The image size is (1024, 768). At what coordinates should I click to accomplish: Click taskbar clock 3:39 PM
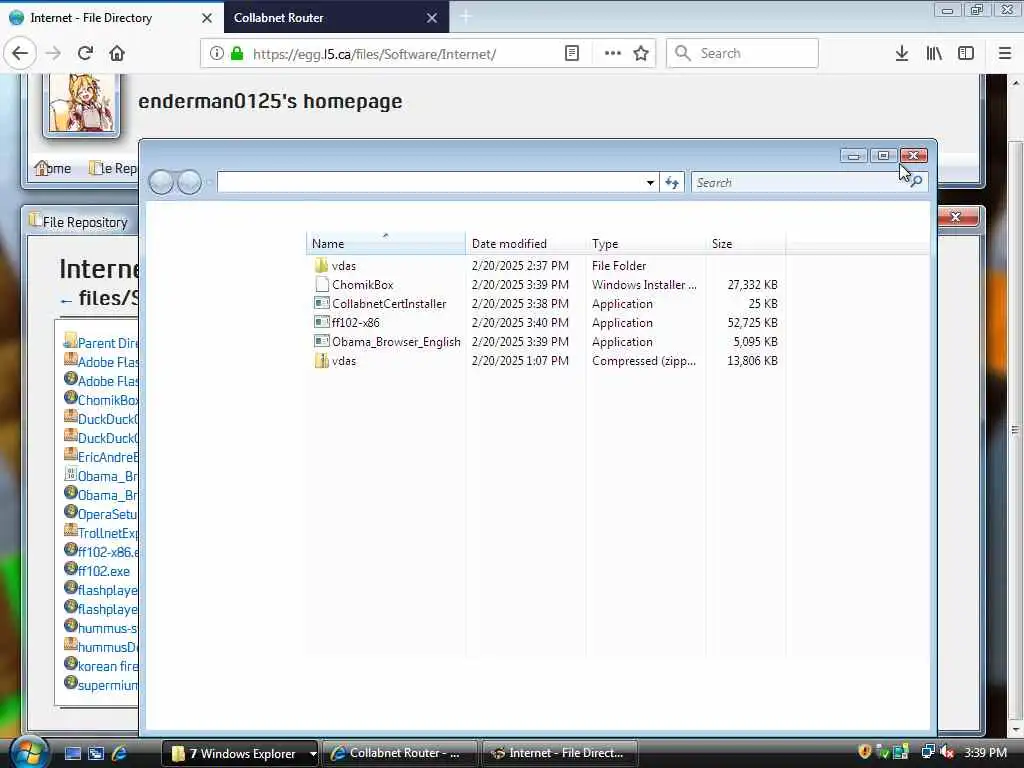coord(985,752)
